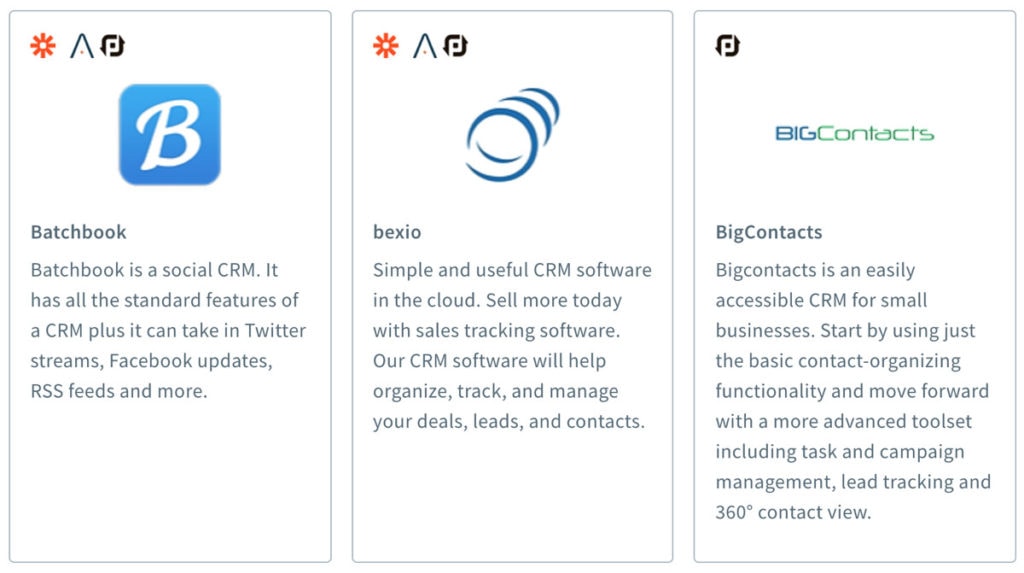This screenshot has width=1024, height=573.
Task: Click the bexio CRM software description text
Action: [x=512, y=345]
